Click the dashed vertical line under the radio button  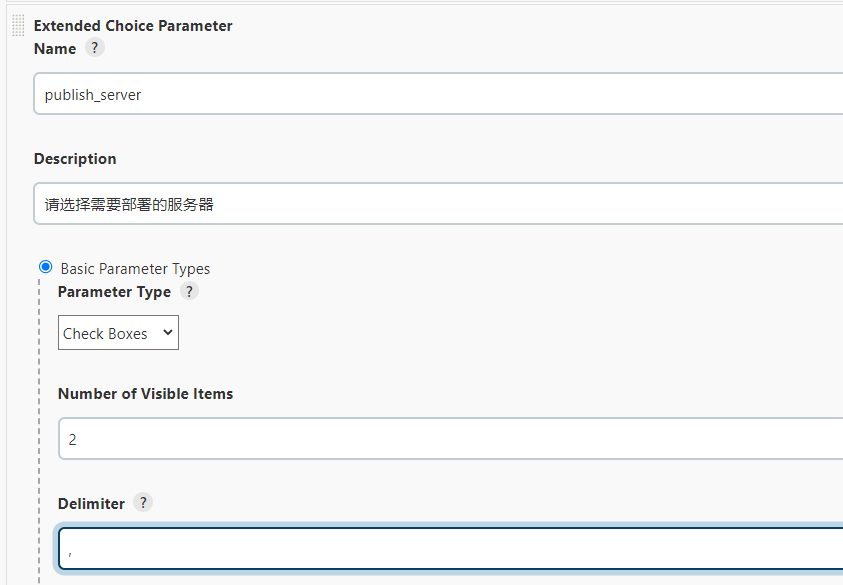click(40, 420)
